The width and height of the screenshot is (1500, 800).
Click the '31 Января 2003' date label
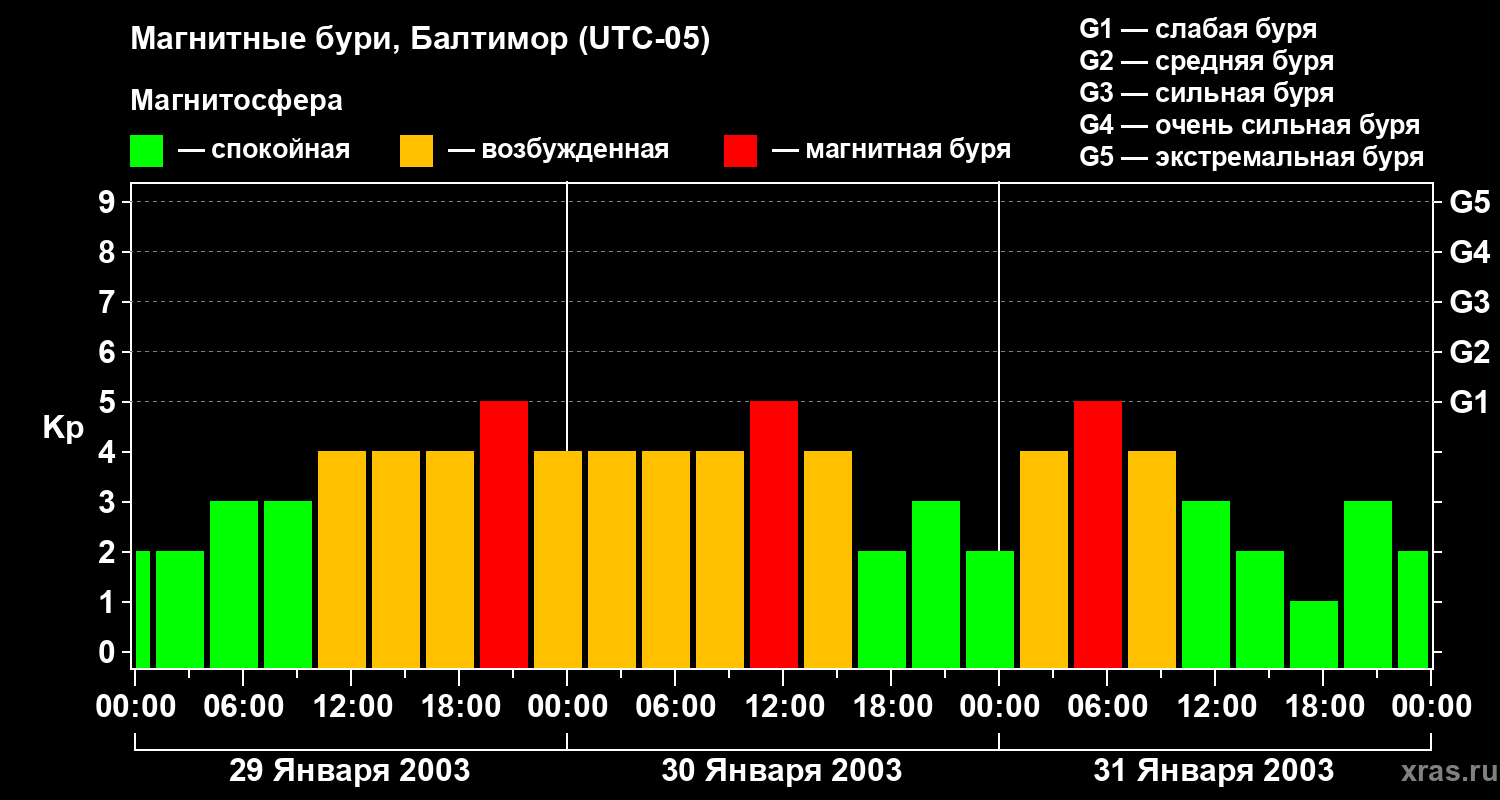1214,770
